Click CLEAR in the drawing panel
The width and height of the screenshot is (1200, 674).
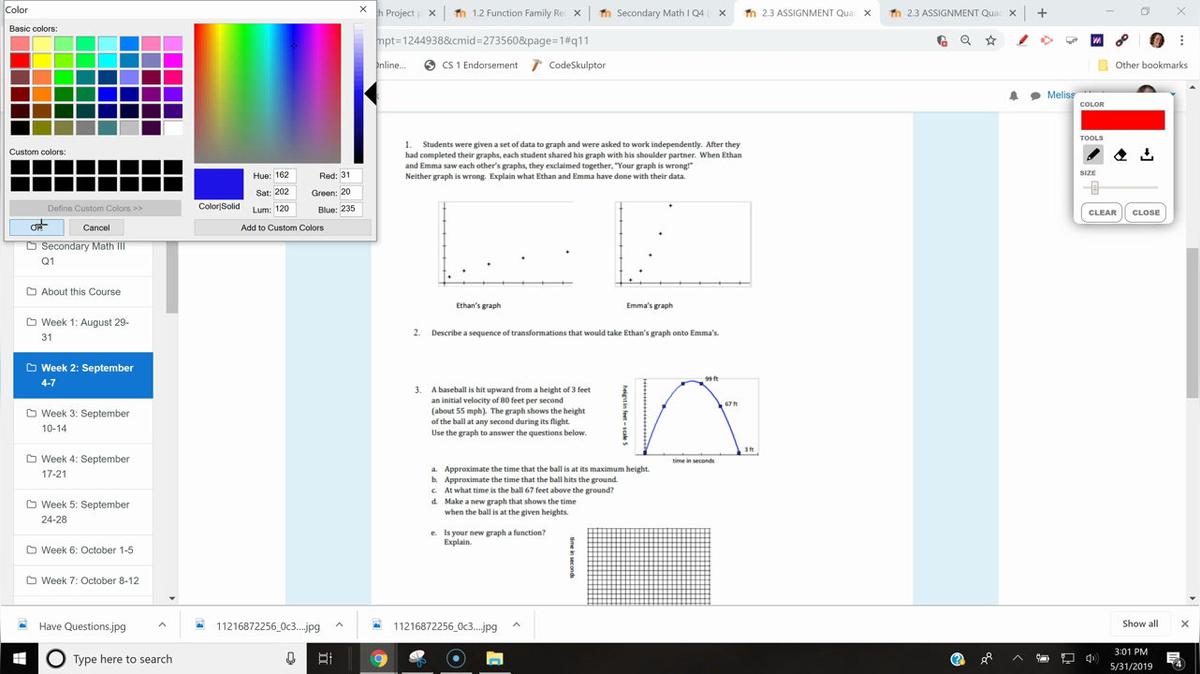point(1103,212)
